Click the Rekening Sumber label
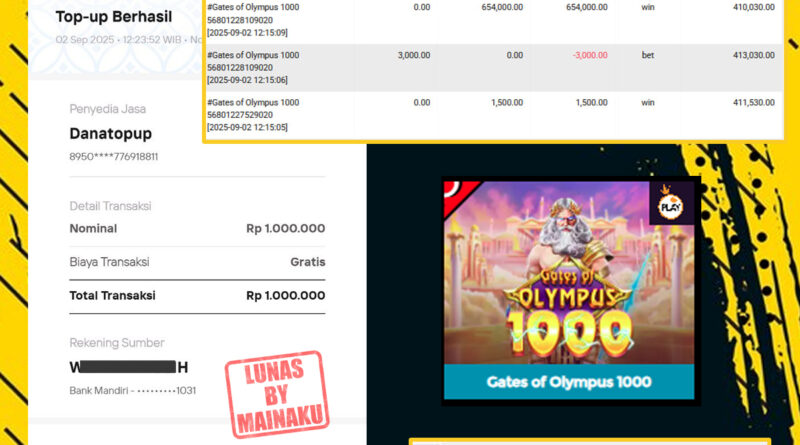 117,343
